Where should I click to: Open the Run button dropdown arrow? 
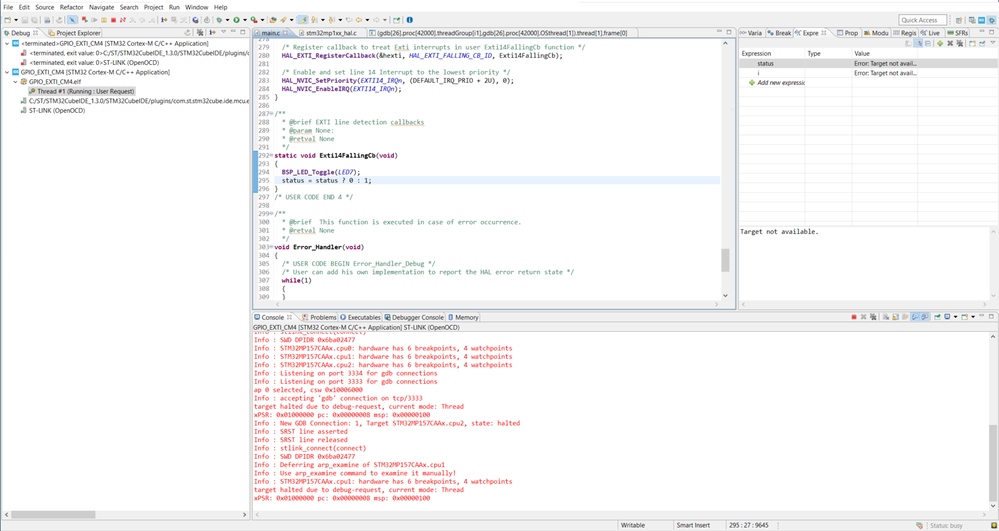point(245,20)
